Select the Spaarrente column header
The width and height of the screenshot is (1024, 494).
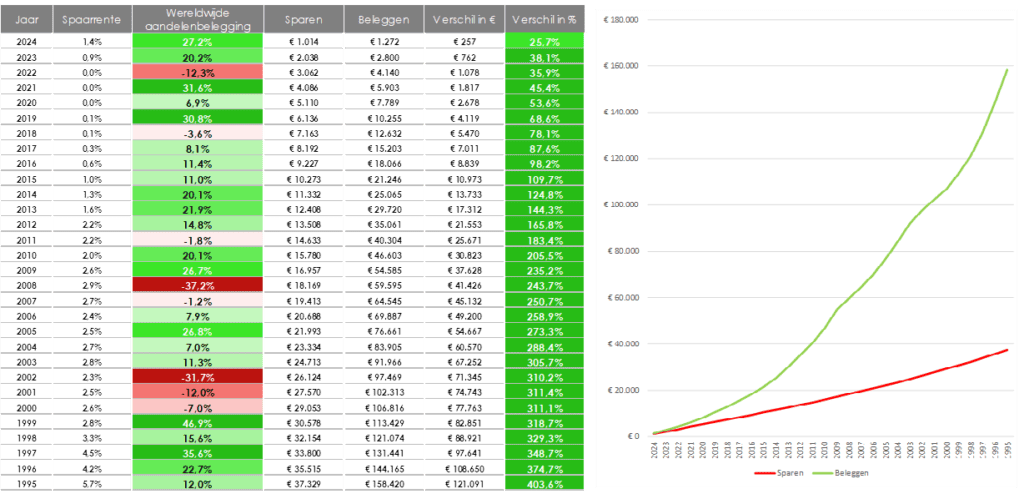click(x=91, y=18)
